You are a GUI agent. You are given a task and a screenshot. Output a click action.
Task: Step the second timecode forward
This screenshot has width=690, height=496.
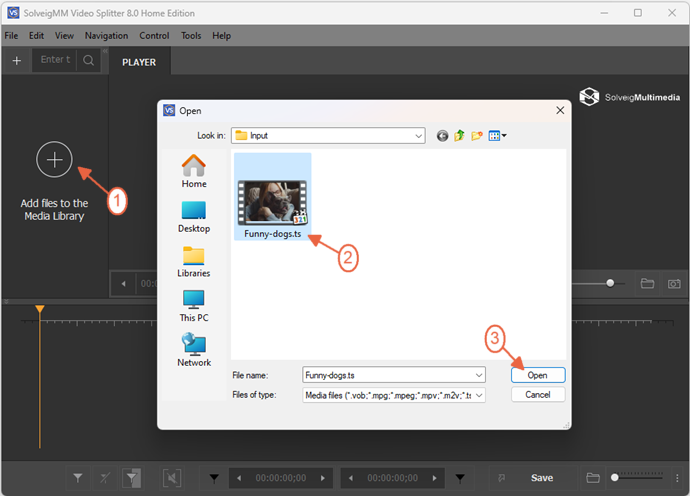pos(435,478)
